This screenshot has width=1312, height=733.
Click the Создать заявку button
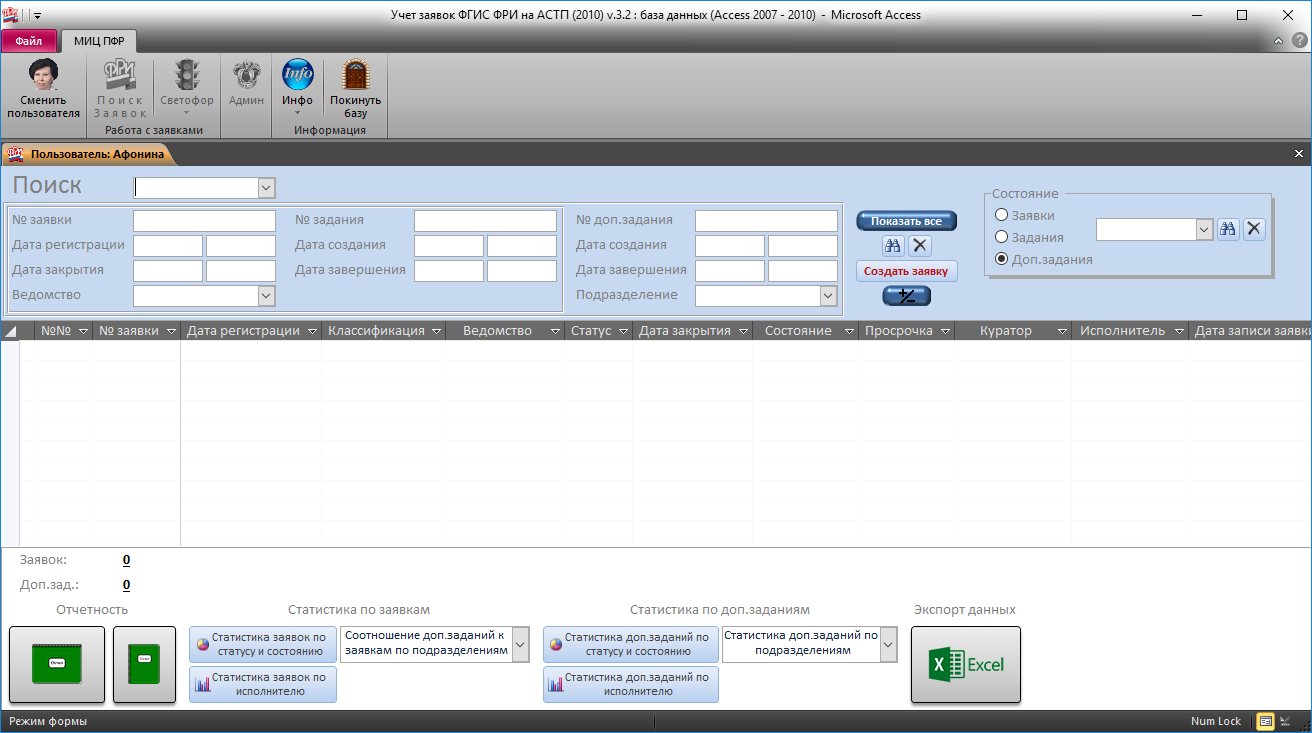906,271
